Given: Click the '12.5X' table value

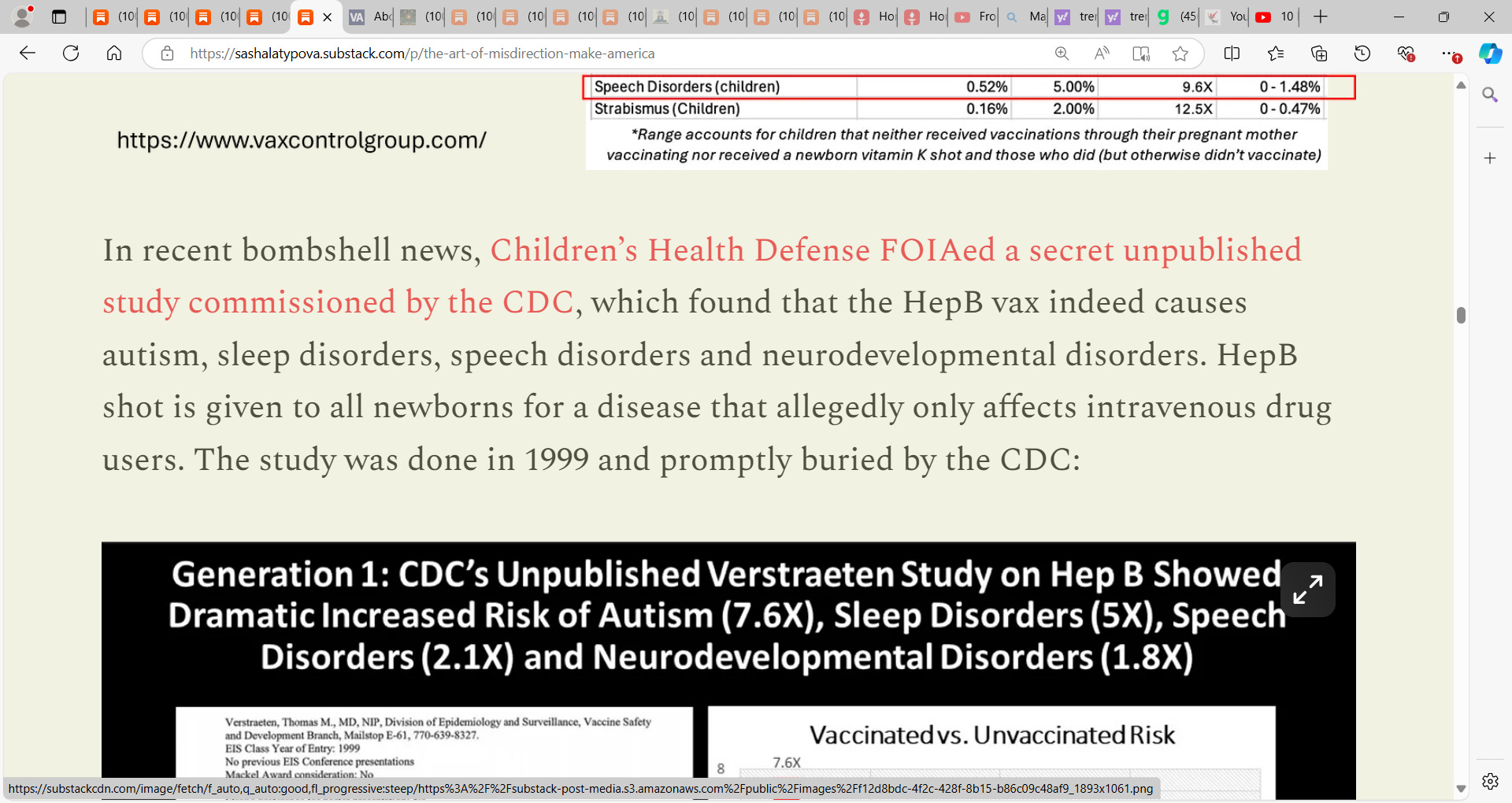Looking at the screenshot, I should pos(1193,109).
